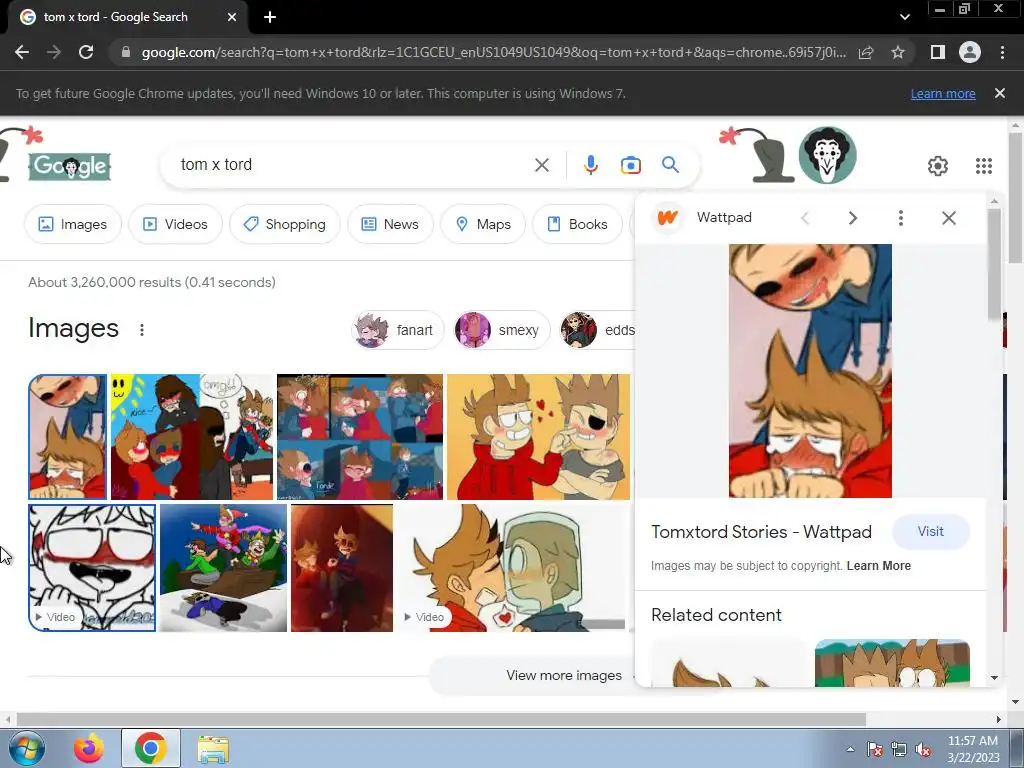Viewport: 1024px width, 768px height.
Task: Click Learn More about image copyright
Action: click(x=878, y=566)
